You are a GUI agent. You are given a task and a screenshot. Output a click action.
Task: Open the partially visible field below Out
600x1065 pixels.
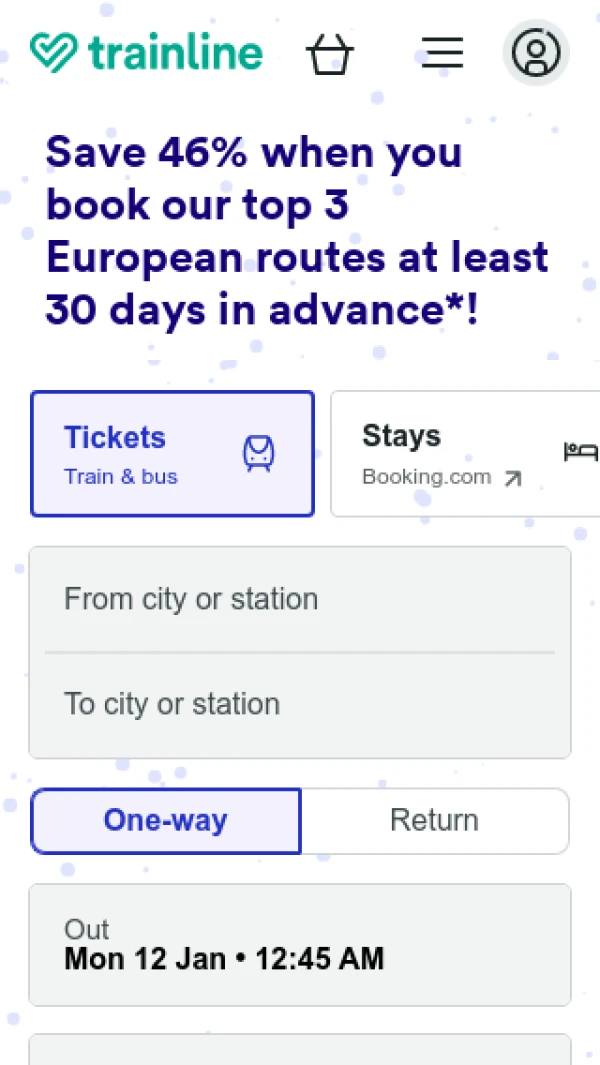point(300,1049)
